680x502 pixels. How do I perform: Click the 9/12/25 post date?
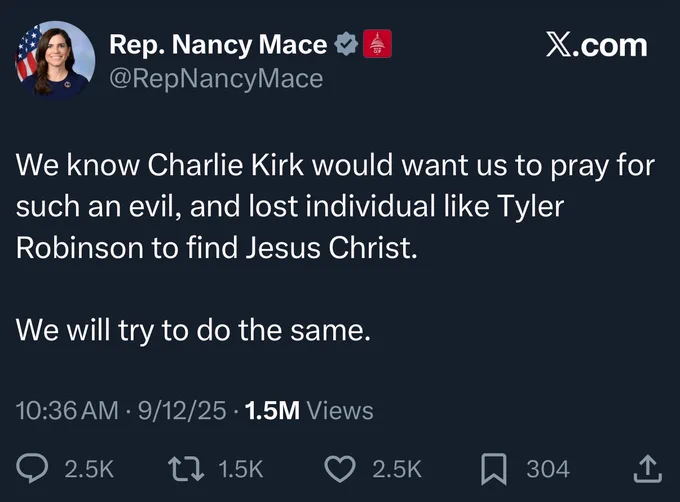point(182,410)
